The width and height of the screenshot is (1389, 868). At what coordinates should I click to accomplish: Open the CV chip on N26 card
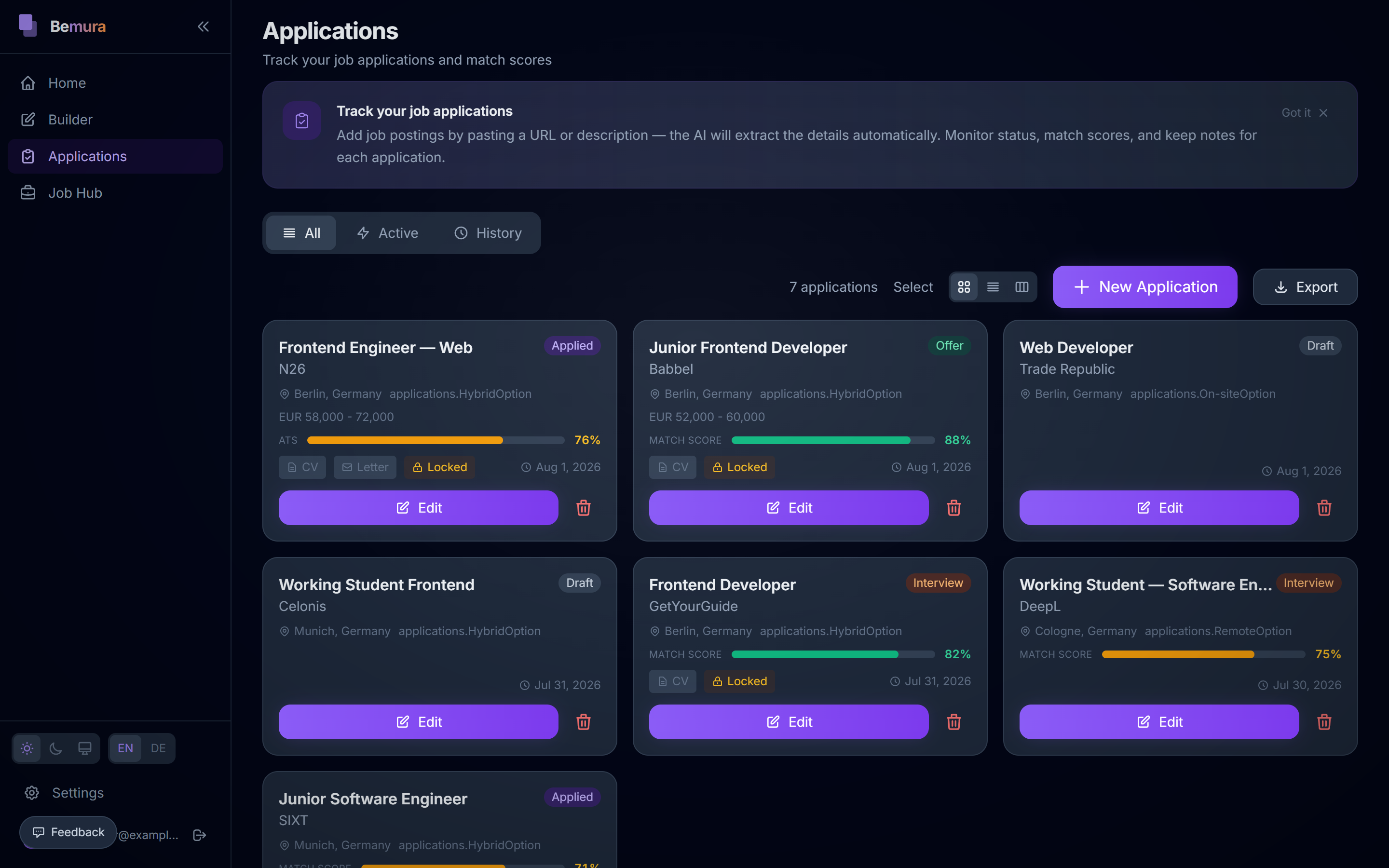[302, 467]
